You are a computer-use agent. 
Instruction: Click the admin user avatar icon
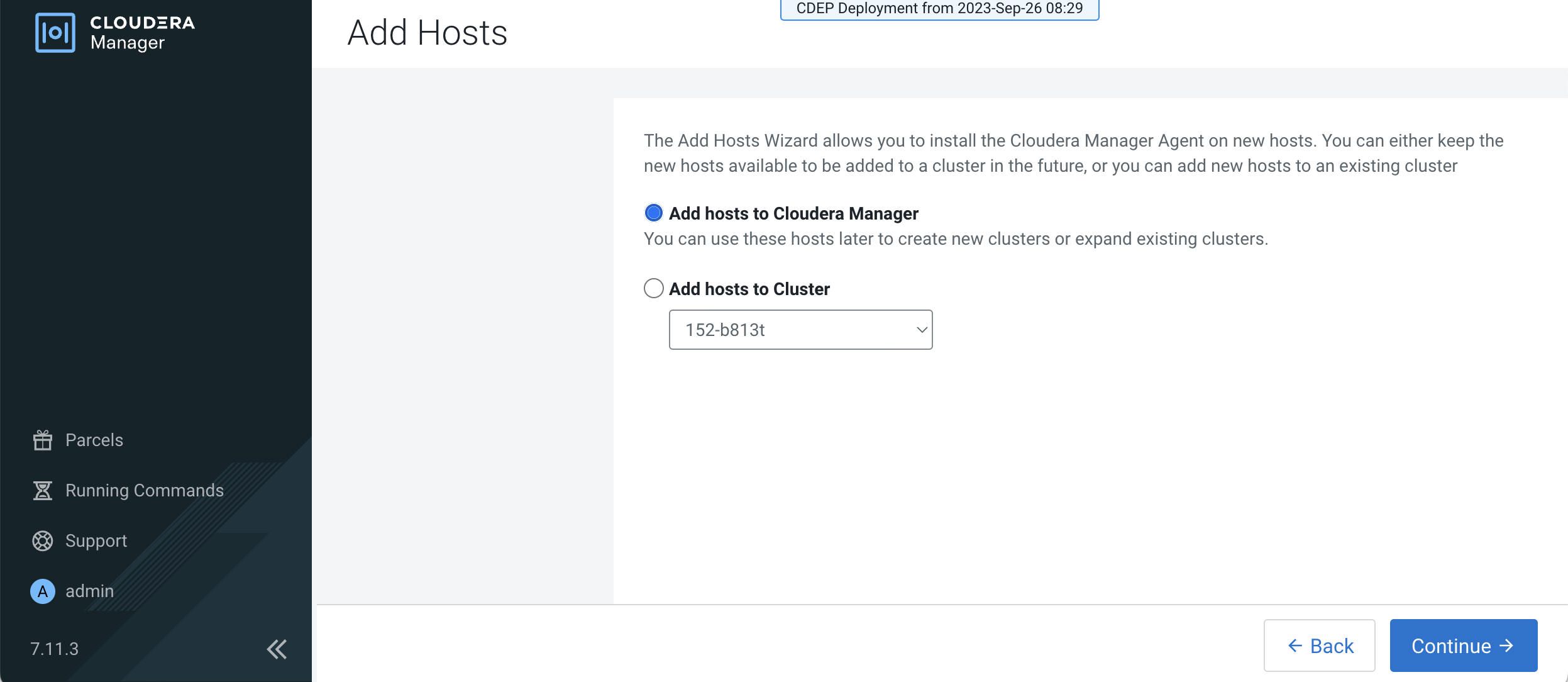(x=43, y=591)
